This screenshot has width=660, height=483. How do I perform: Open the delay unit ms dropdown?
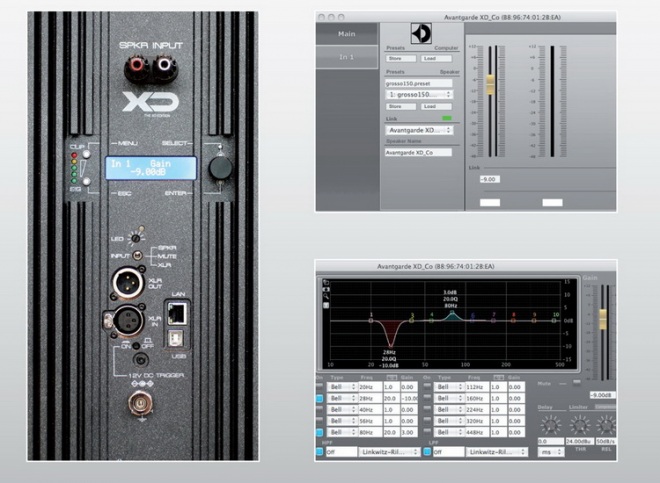point(551,452)
